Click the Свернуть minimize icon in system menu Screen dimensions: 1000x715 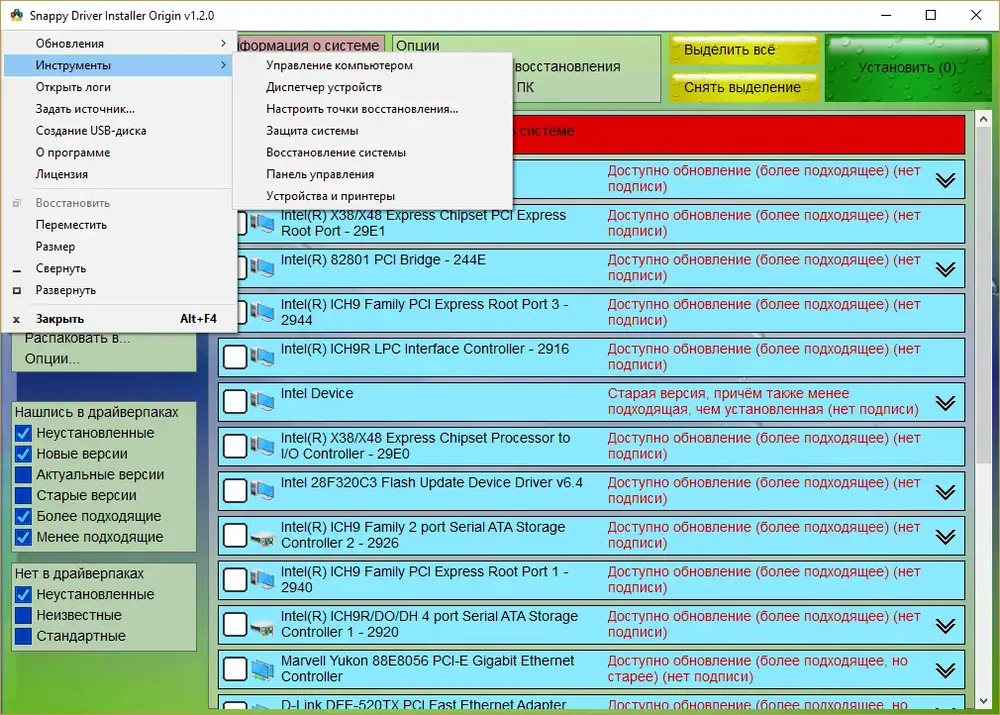[17, 270]
